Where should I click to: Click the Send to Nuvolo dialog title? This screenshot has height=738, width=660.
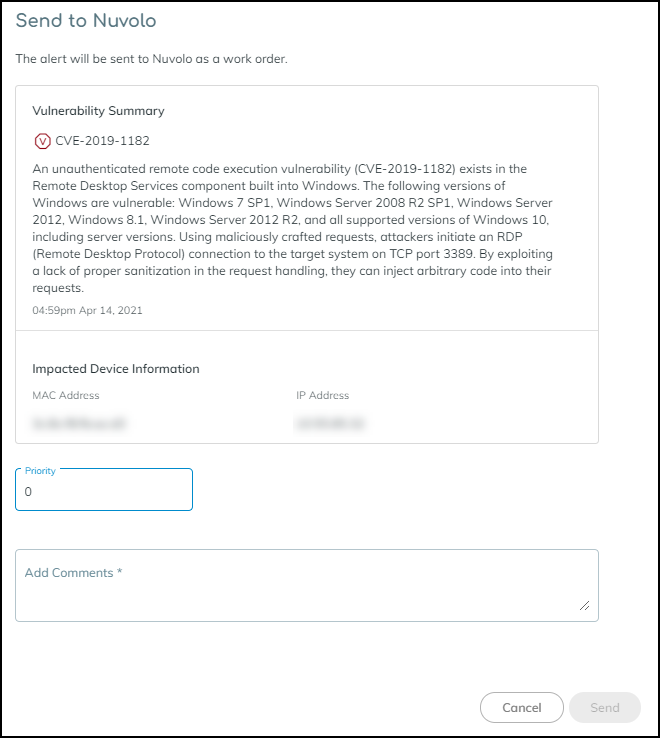point(86,20)
